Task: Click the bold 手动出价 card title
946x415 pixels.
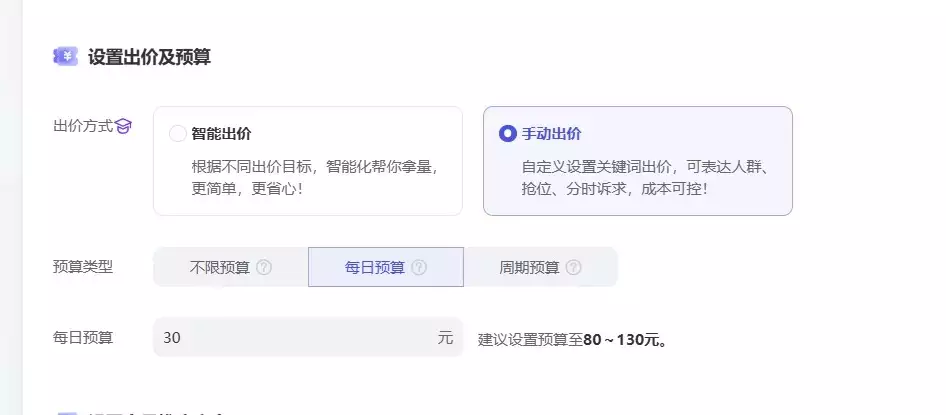Action: 551,134
